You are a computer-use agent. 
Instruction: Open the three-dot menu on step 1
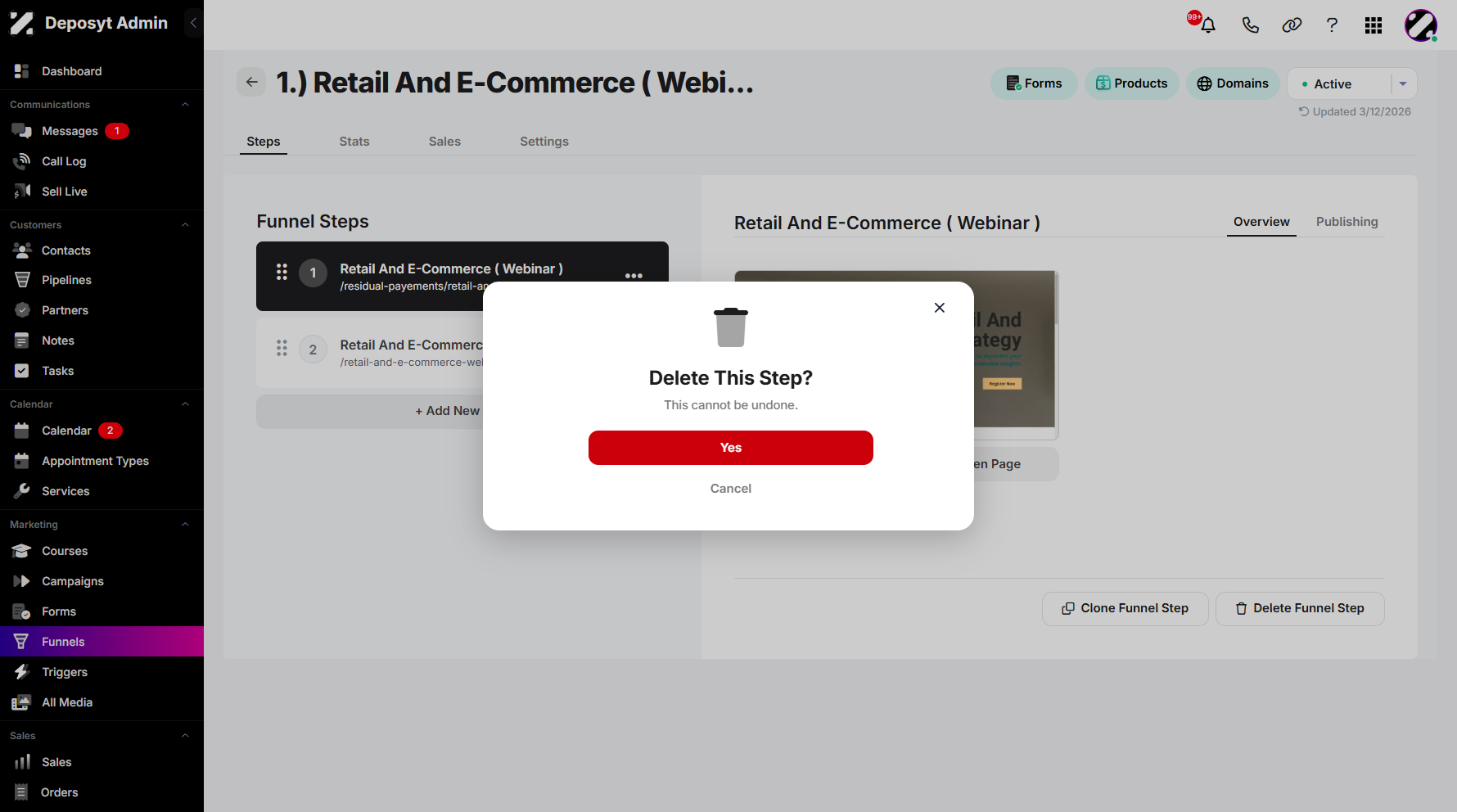tap(634, 276)
